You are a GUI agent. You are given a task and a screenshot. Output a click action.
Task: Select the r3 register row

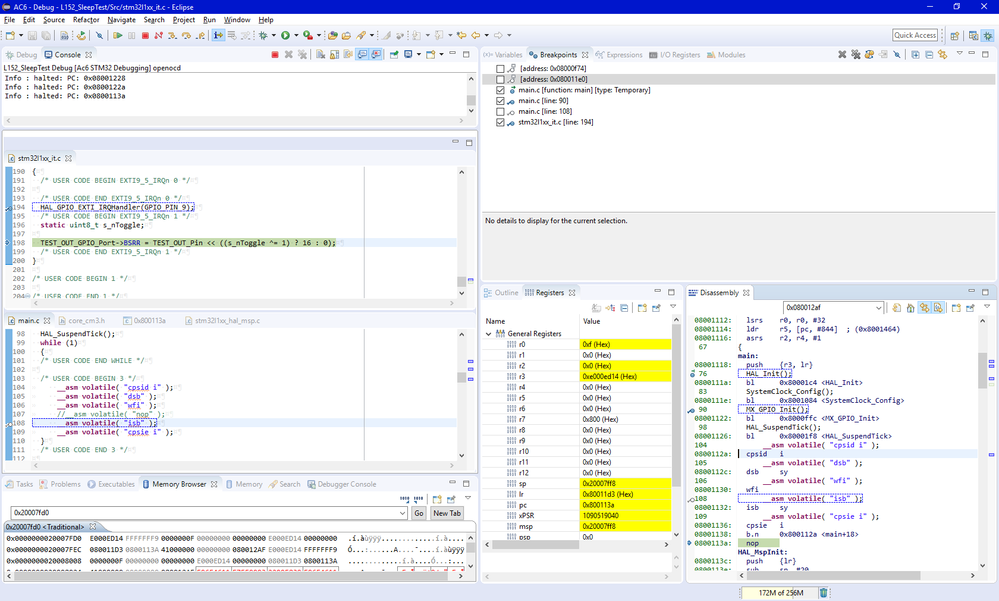pos(577,377)
